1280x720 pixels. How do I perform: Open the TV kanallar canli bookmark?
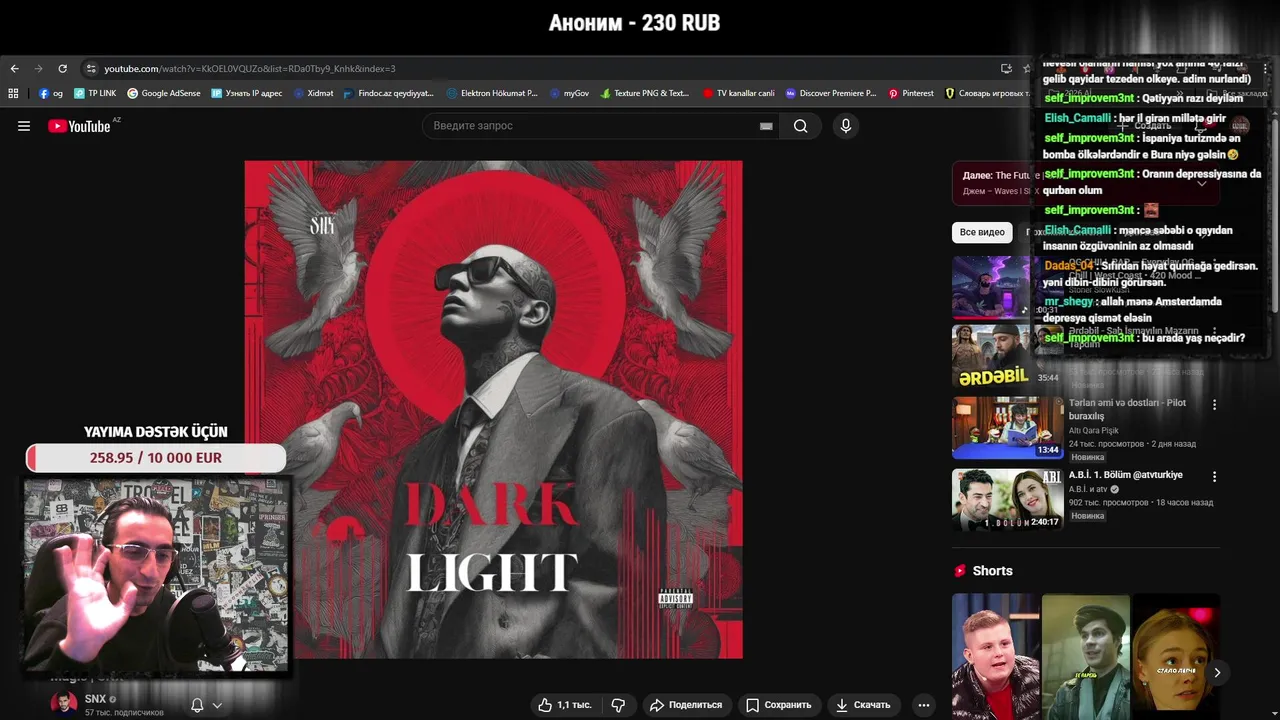739,93
